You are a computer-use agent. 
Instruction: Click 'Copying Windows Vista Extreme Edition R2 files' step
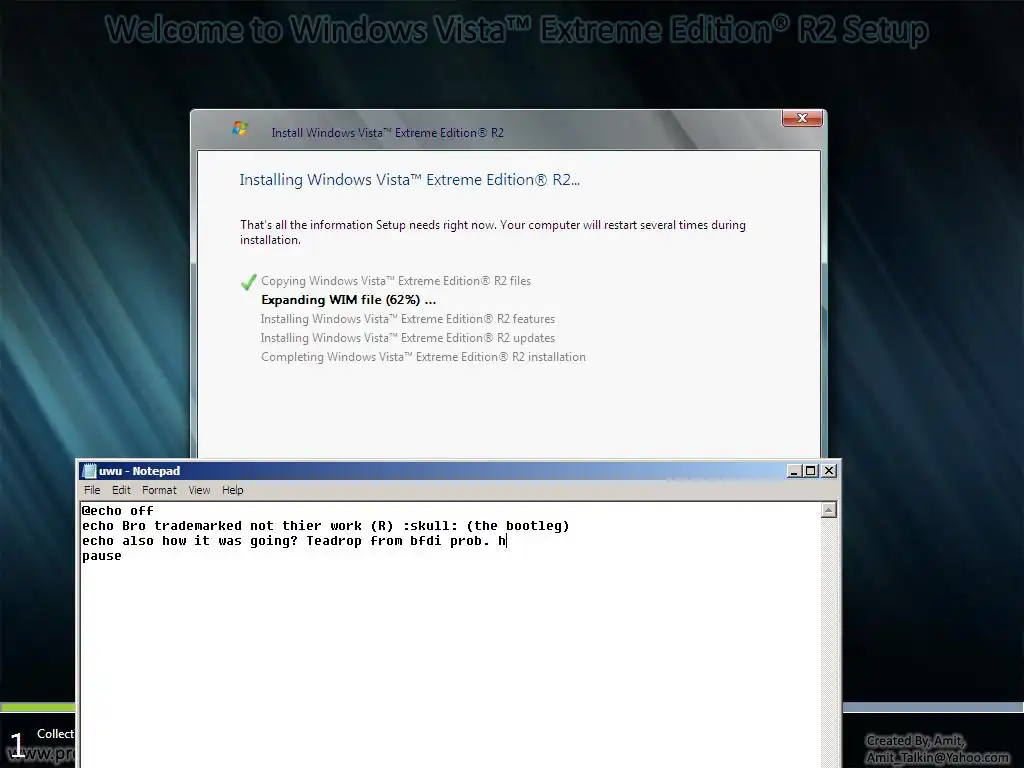point(396,281)
